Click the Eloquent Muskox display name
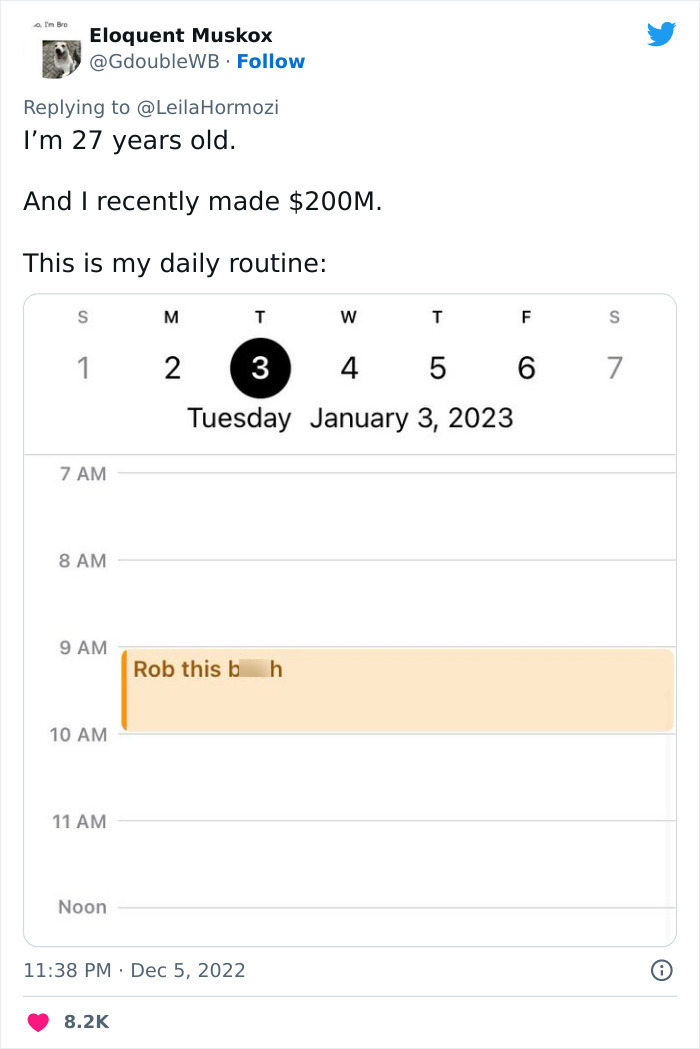The width and height of the screenshot is (700, 1049). [180, 36]
